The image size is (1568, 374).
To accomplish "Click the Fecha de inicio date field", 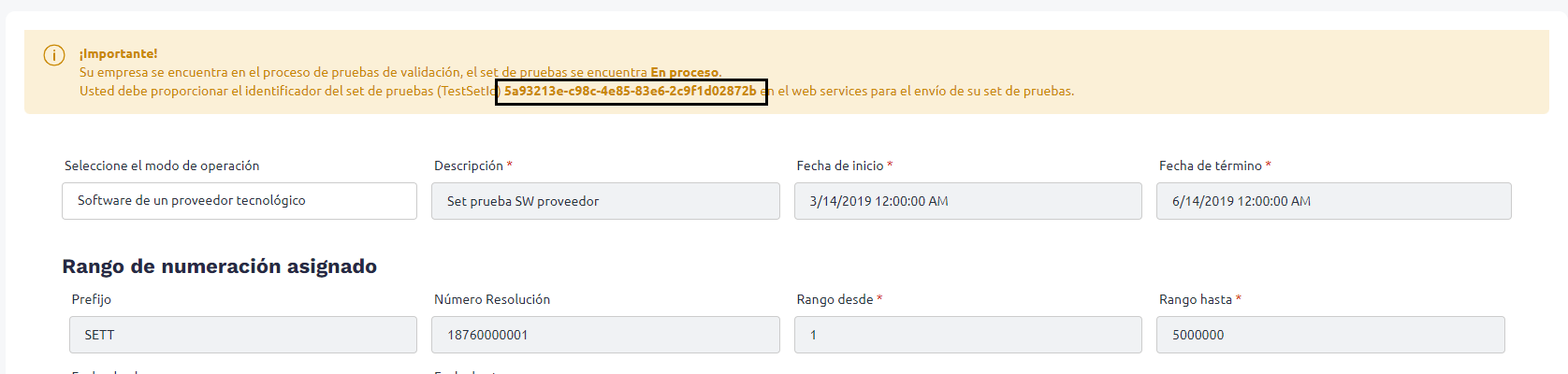I will click(968, 201).
